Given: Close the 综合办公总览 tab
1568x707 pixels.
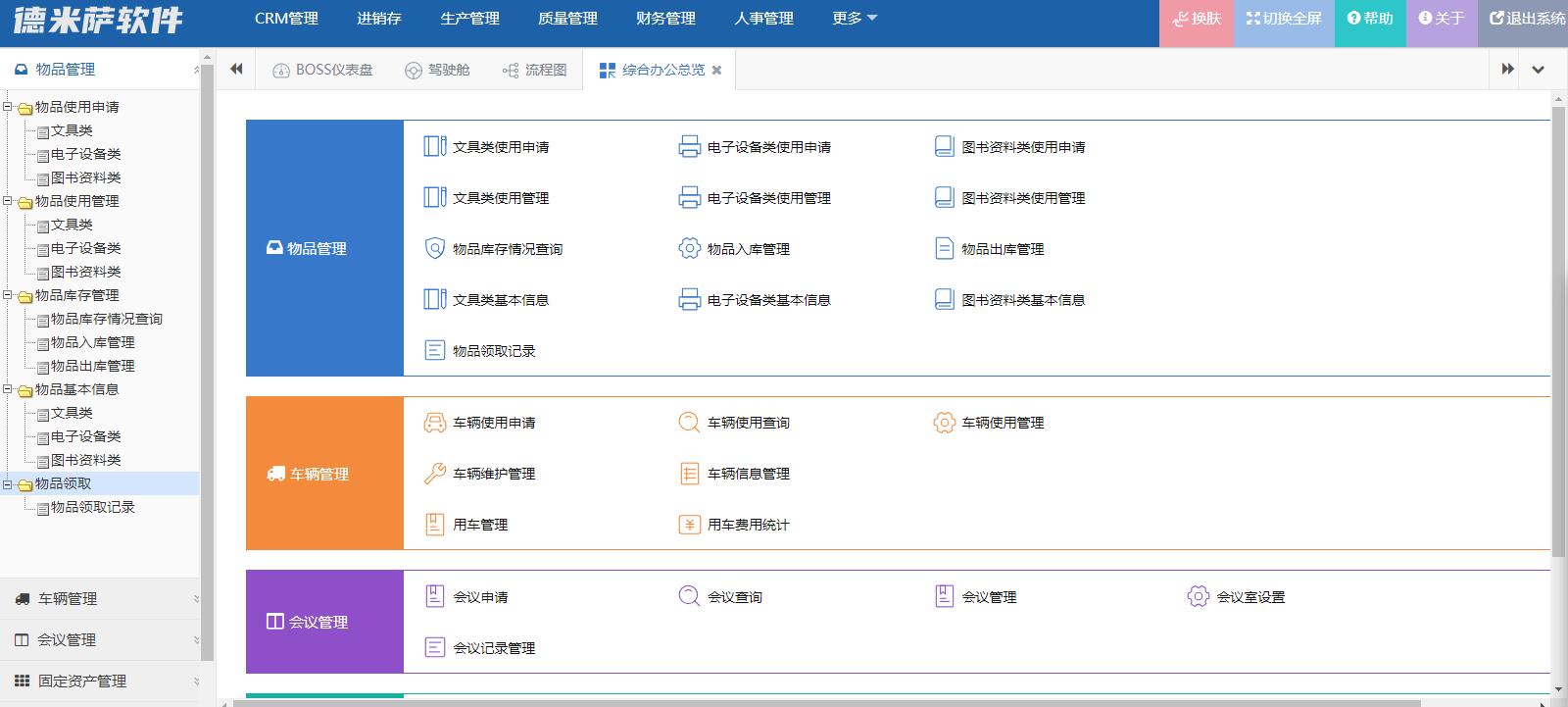Looking at the screenshot, I should pyautogui.click(x=716, y=70).
